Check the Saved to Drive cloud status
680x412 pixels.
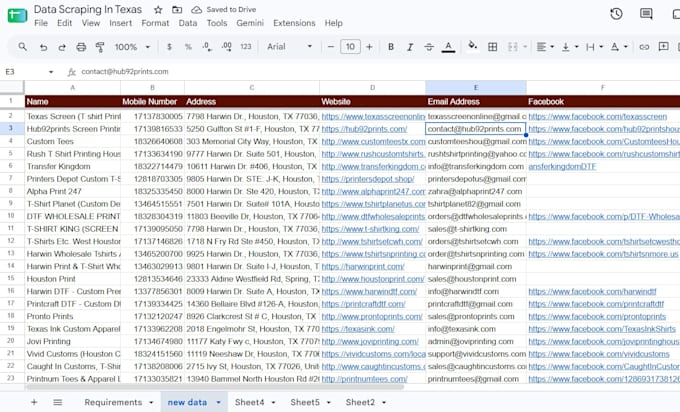pos(223,10)
